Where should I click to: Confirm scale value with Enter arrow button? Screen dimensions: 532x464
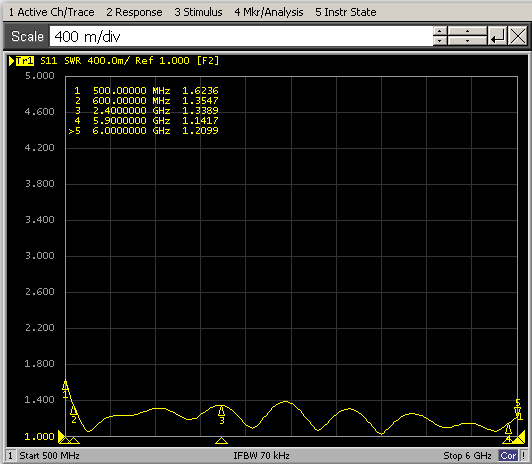click(x=497, y=36)
